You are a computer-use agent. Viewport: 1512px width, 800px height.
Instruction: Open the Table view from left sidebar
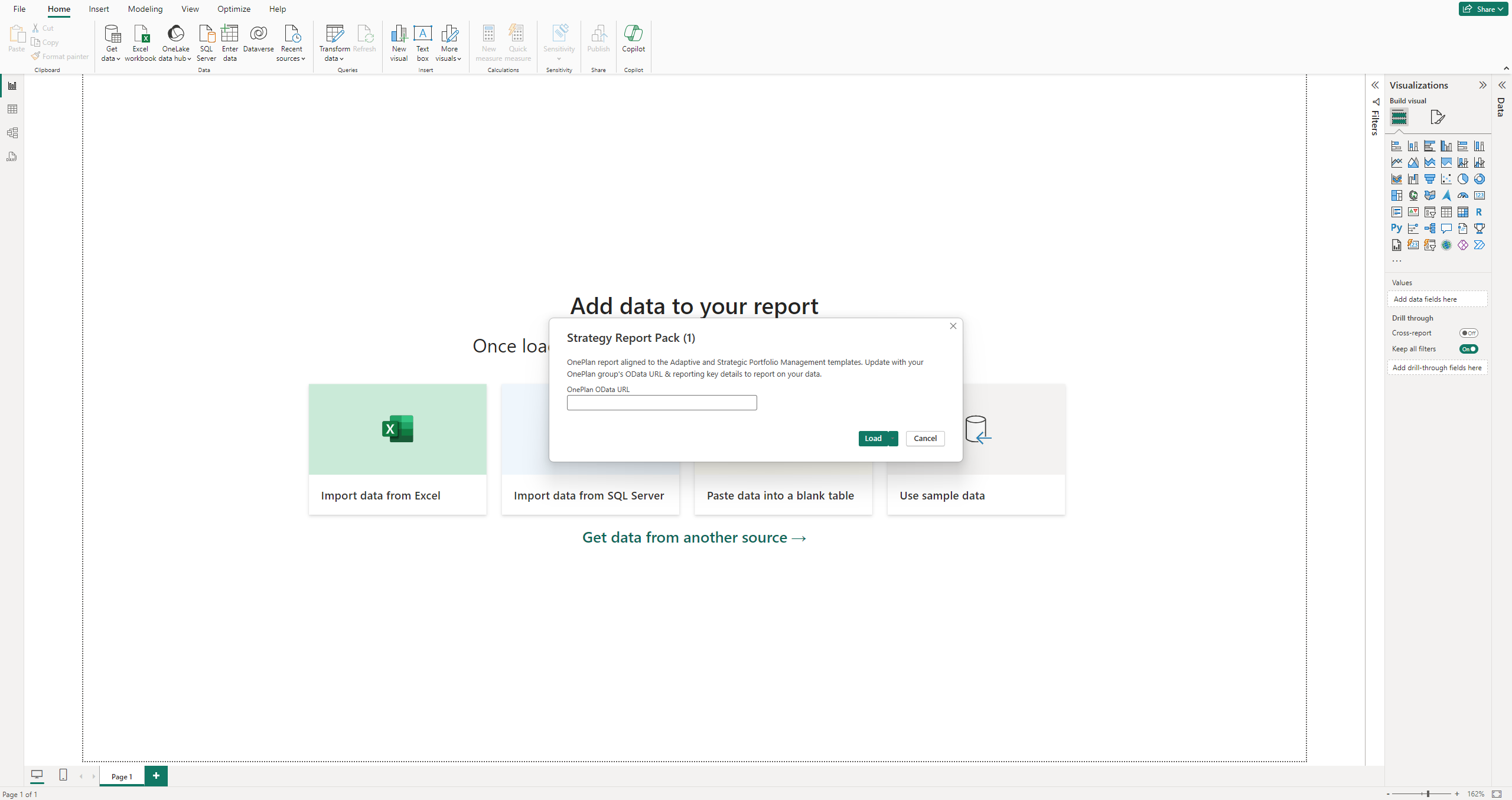12,109
